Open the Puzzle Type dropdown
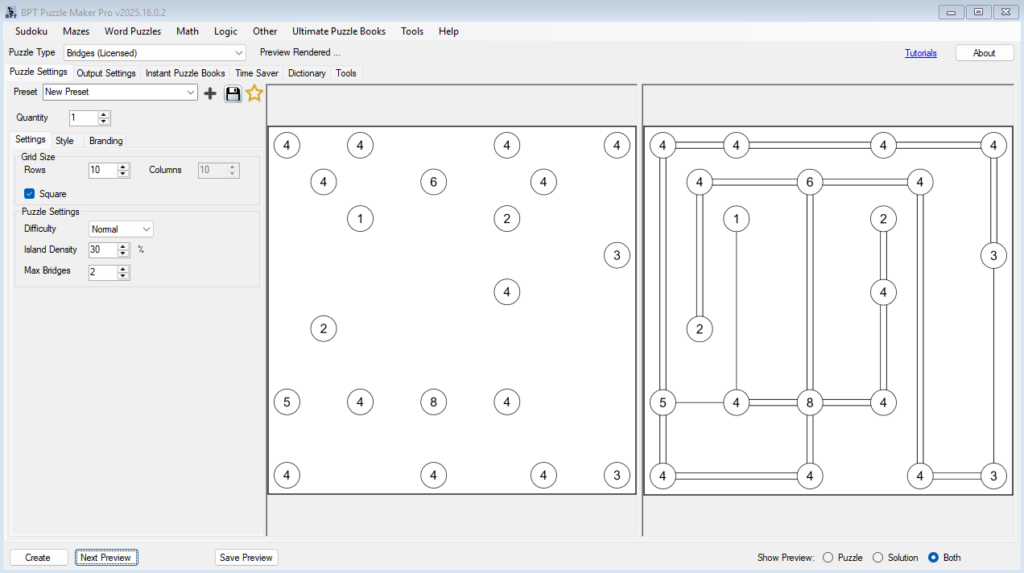The image size is (1024, 573). pos(238,53)
